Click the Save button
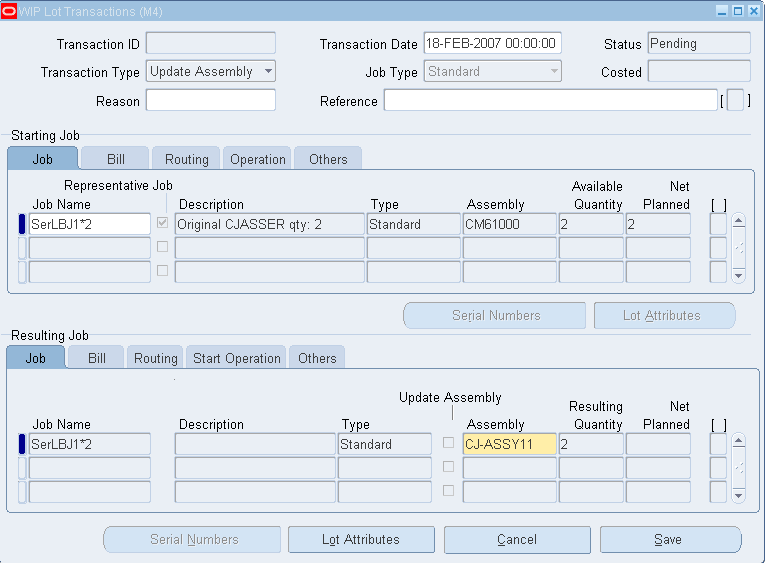This screenshot has width=765, height=563. (670, 539)
